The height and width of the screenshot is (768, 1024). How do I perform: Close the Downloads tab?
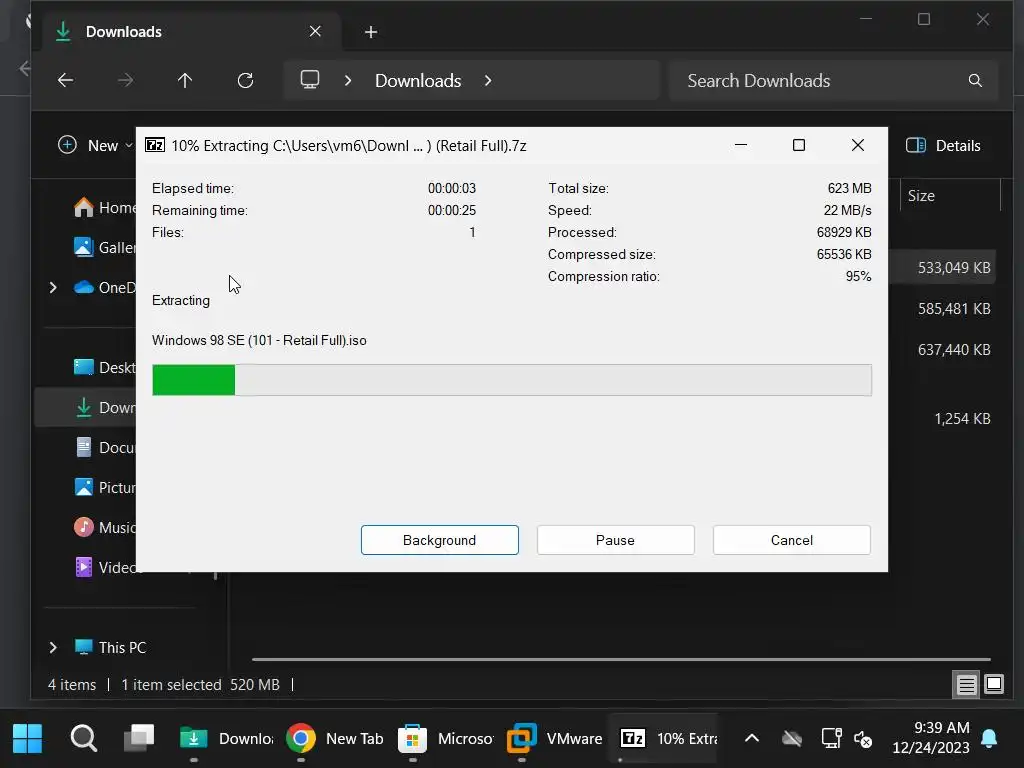[315, 31]
